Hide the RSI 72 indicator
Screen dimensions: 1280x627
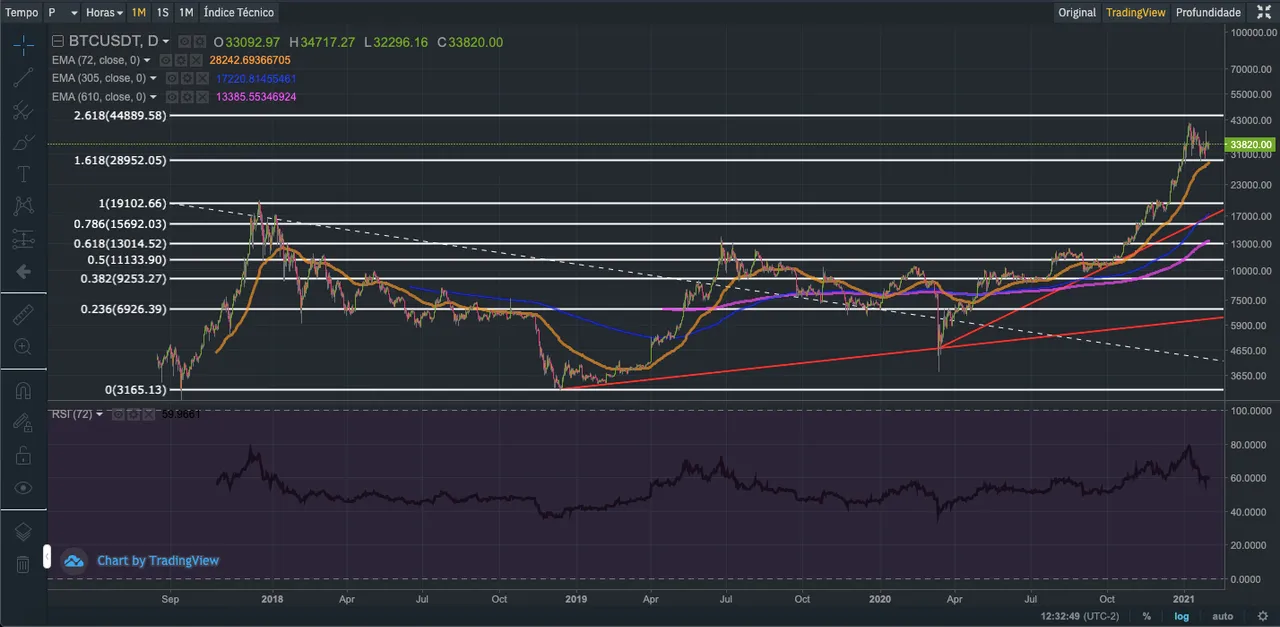click(x=116, y=414)
